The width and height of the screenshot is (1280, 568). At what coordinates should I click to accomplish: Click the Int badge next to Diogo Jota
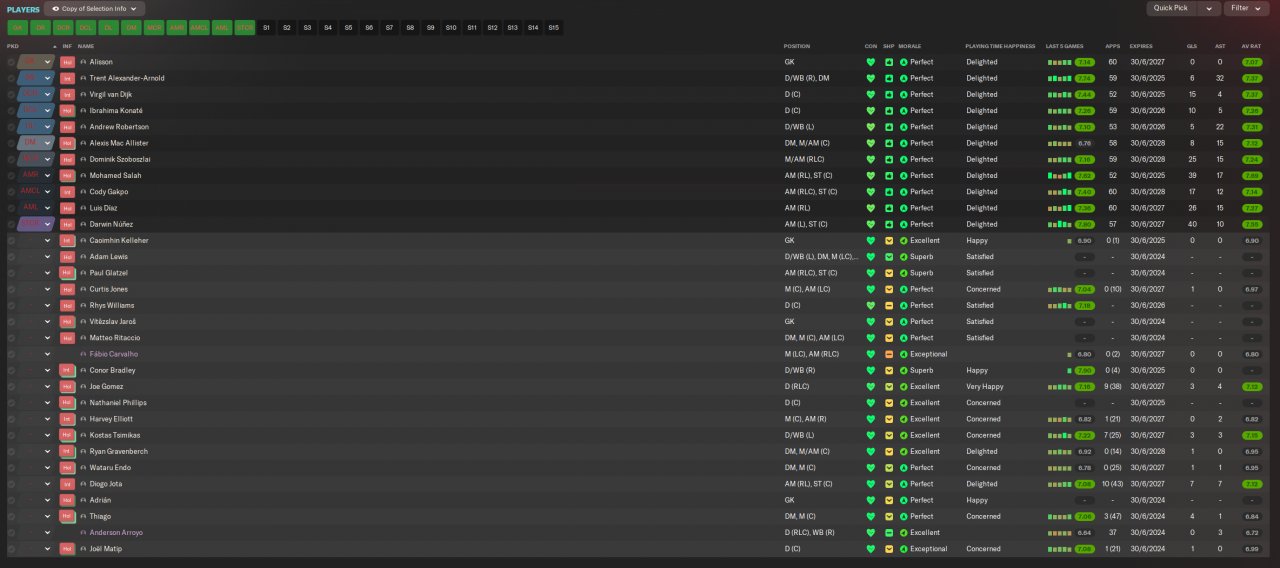(x=67, y=483)
